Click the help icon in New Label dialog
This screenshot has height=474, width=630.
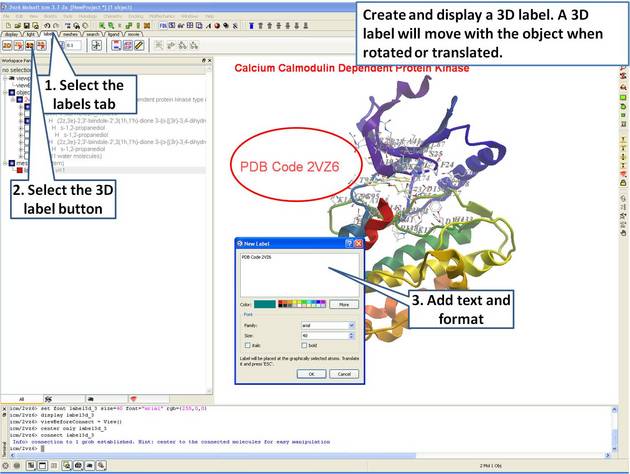[x=347, y=243]
